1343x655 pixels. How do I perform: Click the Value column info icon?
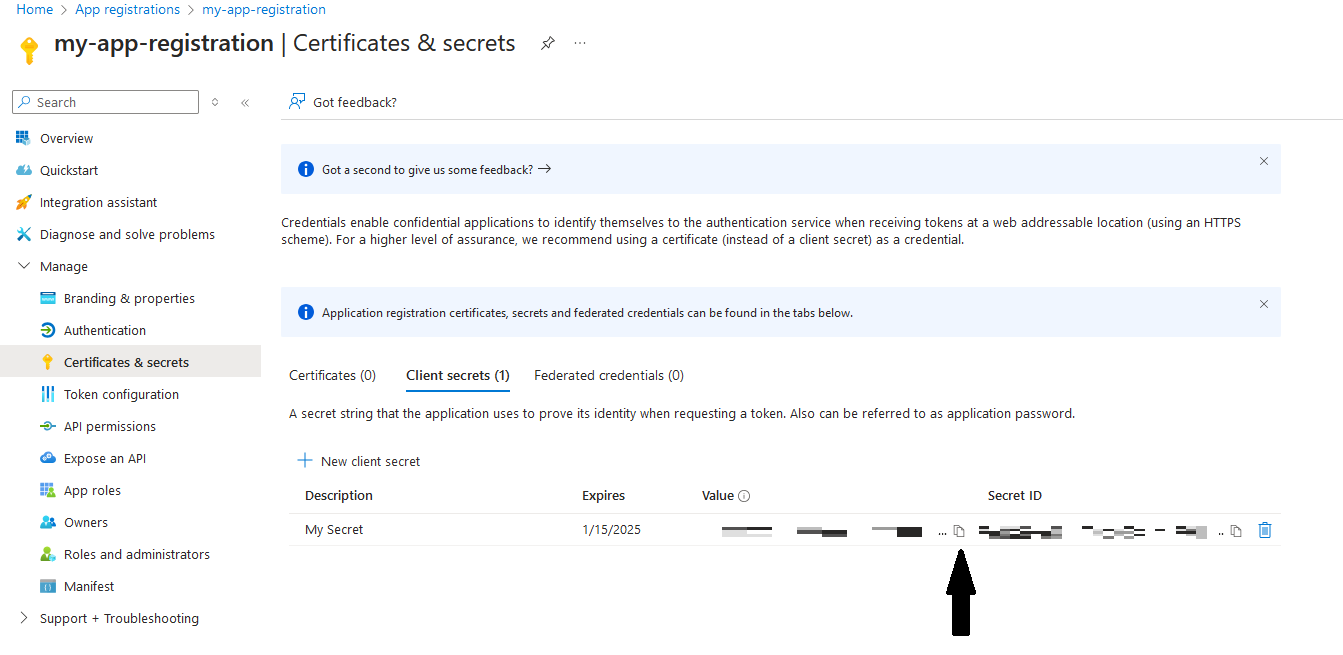pyautogui.click(x=744, y=496)
